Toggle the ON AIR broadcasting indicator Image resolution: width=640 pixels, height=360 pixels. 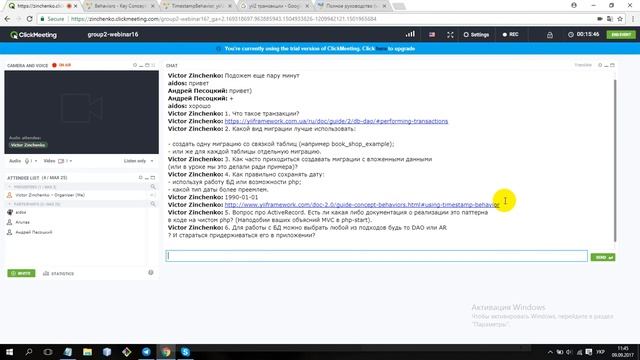61,65
